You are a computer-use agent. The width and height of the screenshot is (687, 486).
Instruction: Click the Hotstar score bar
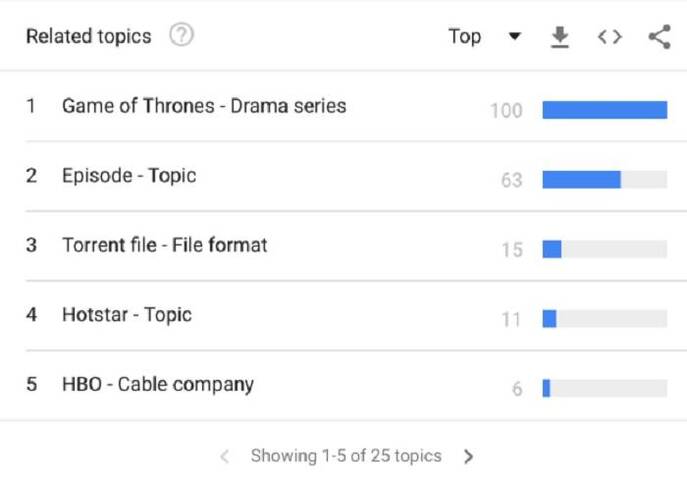click(x=604, y=319)
